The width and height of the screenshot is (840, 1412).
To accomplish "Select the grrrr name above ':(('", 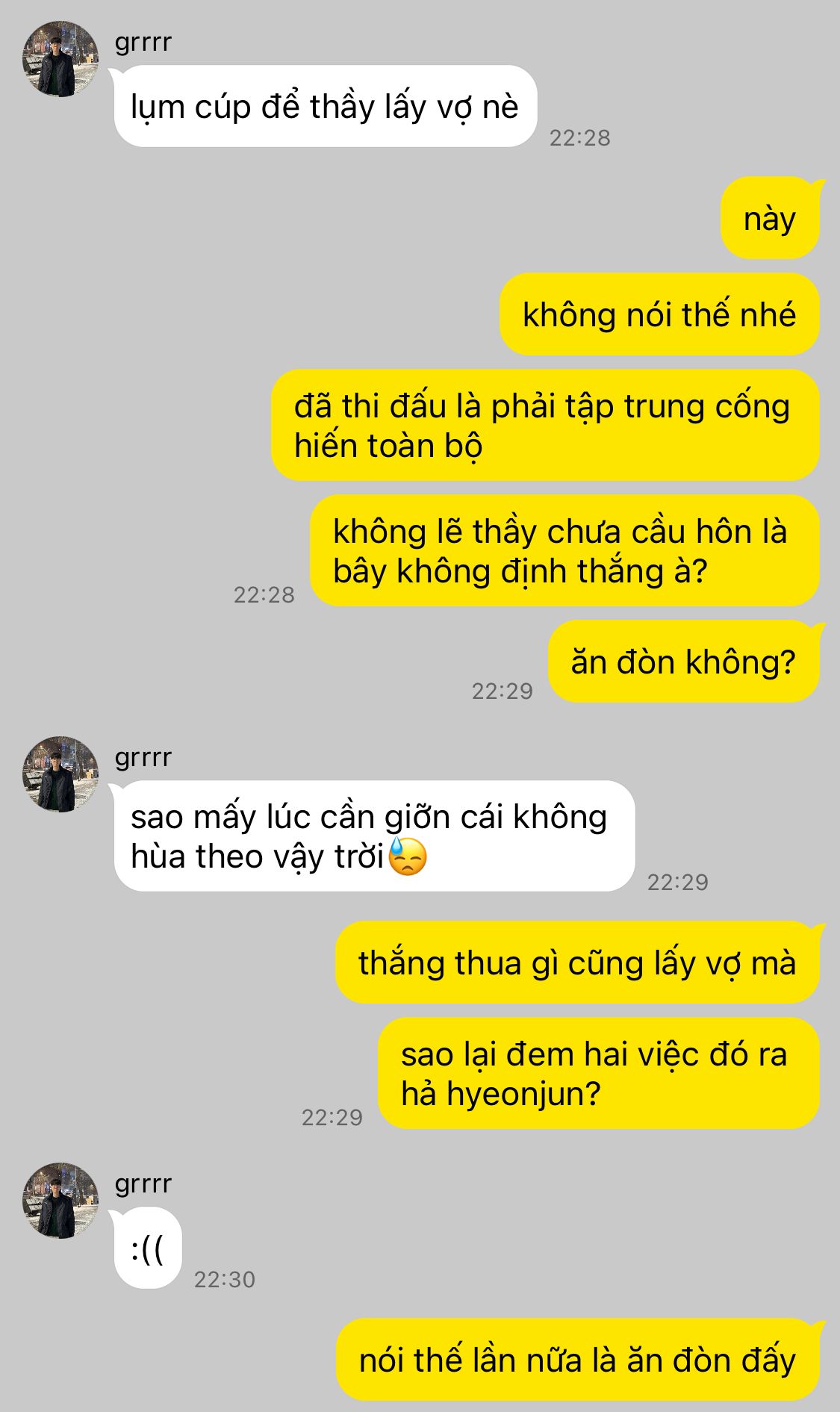I will [143, 1184].
